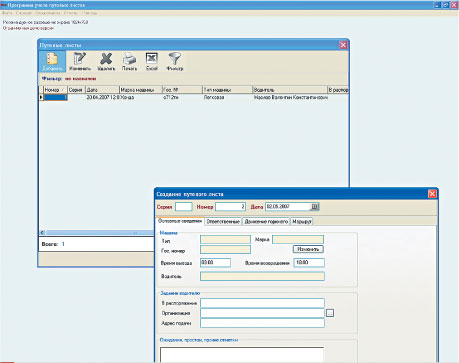Click the Номер field containing 2

point(231,207)
